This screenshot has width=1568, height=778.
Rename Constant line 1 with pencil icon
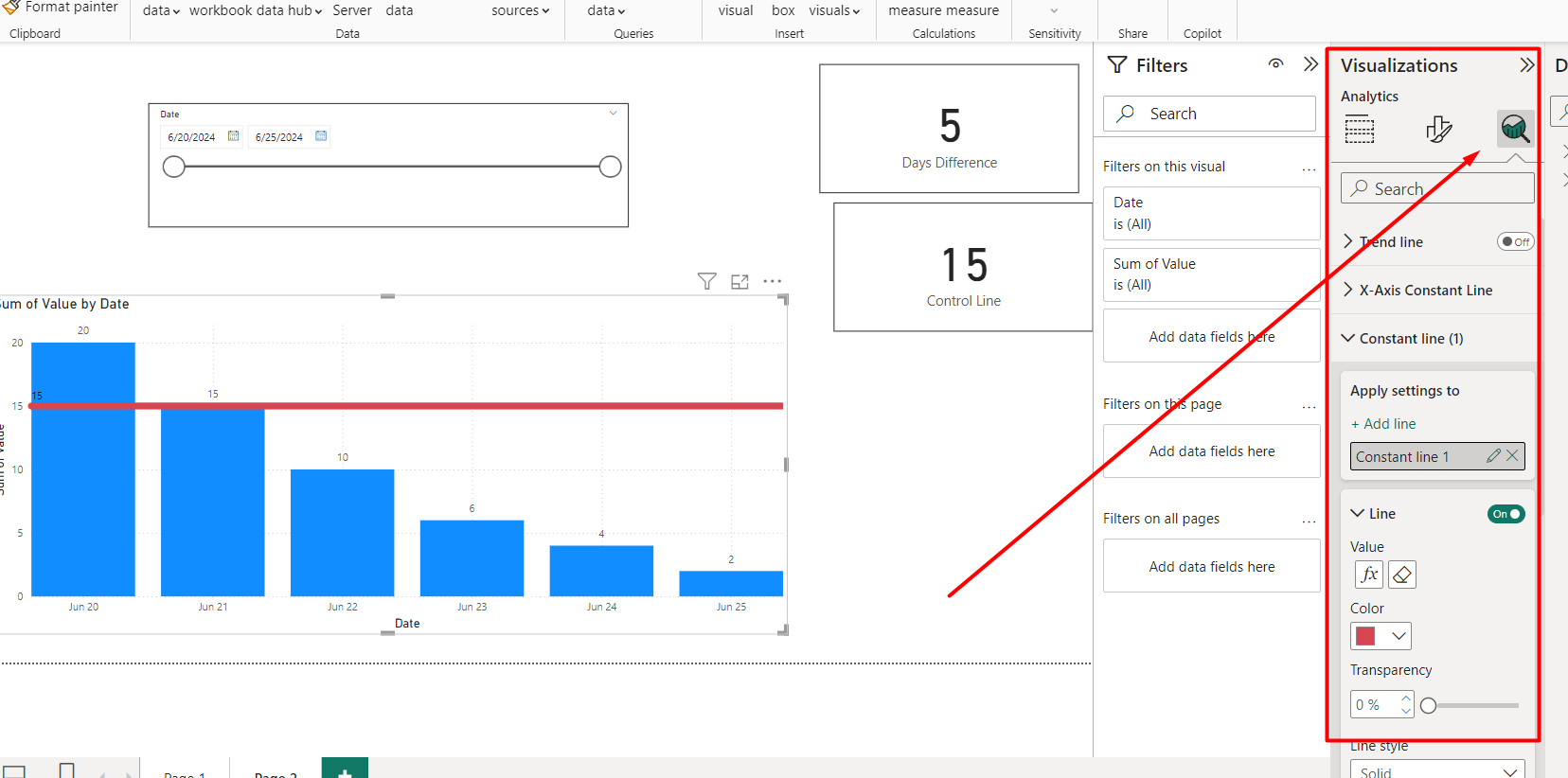pyautogui.click(x=1493, y=456)
